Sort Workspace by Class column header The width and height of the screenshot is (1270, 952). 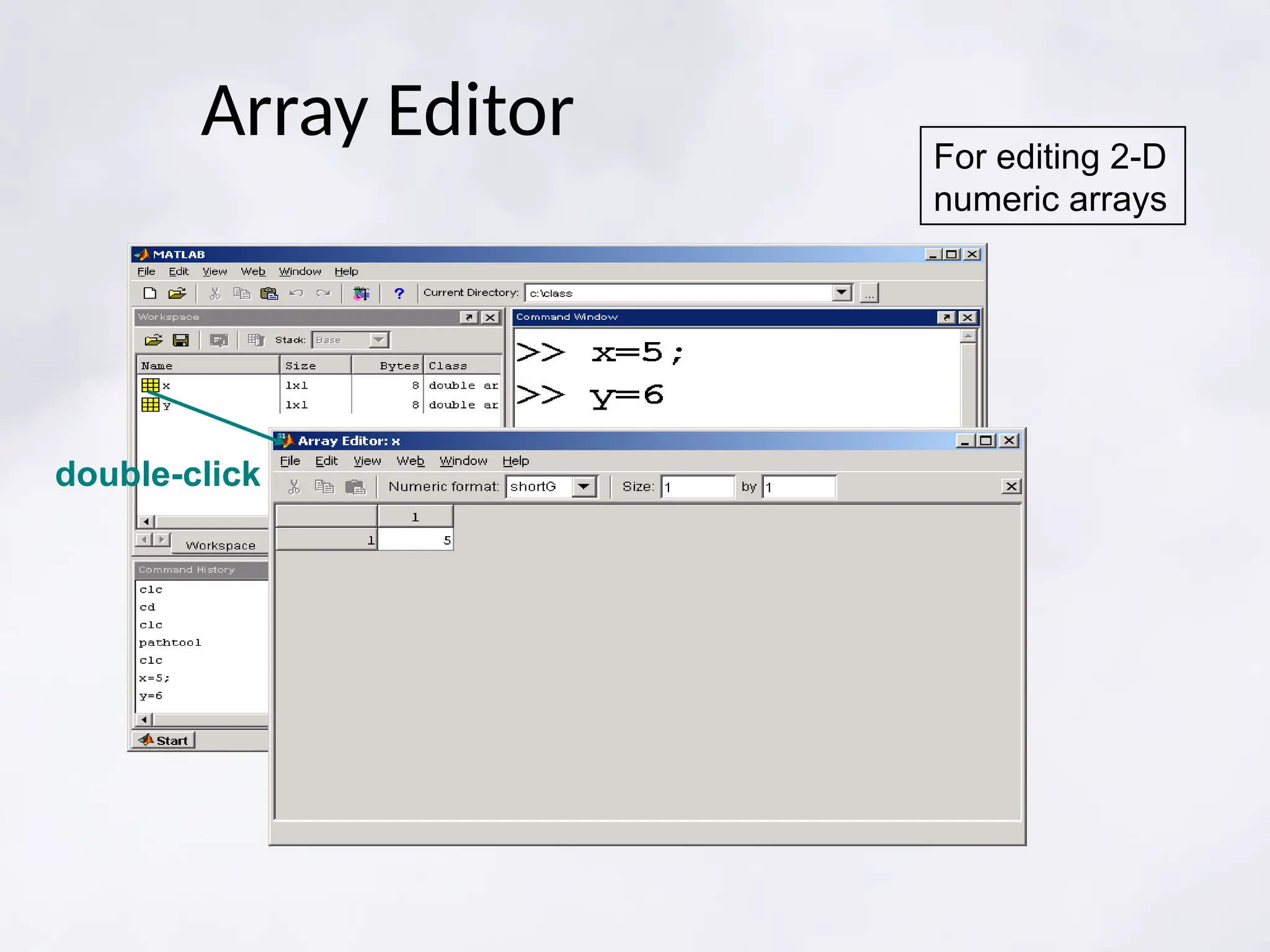click(x=463, y=366)
